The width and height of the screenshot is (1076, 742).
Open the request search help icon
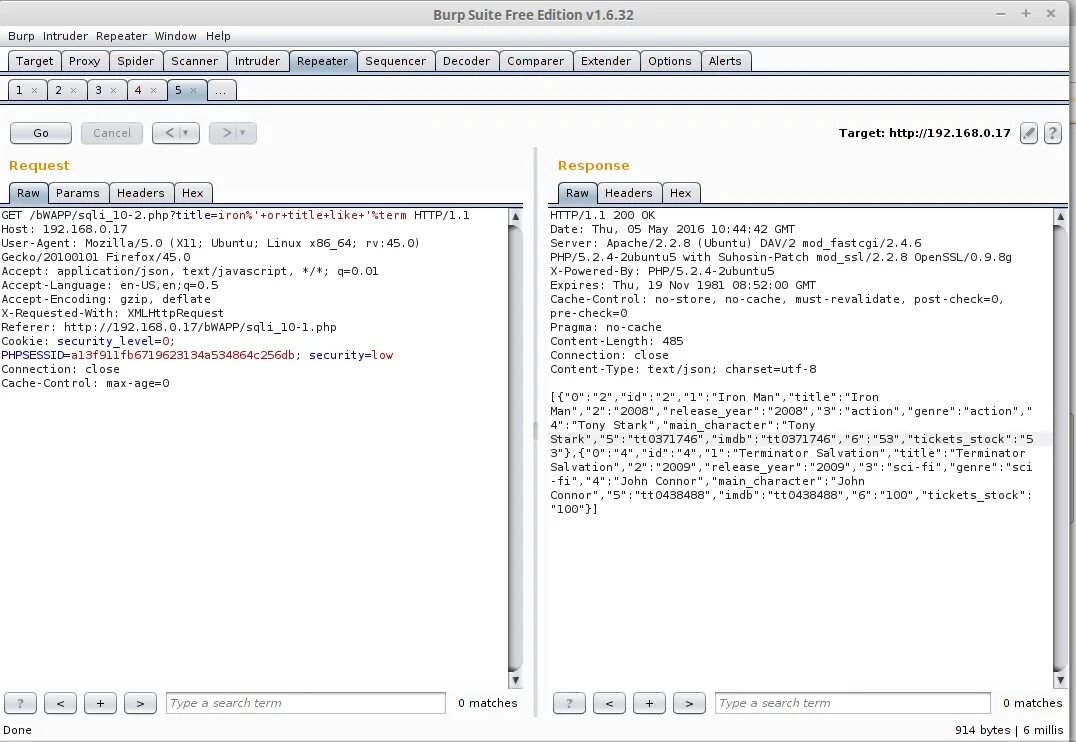pos(21,703)
